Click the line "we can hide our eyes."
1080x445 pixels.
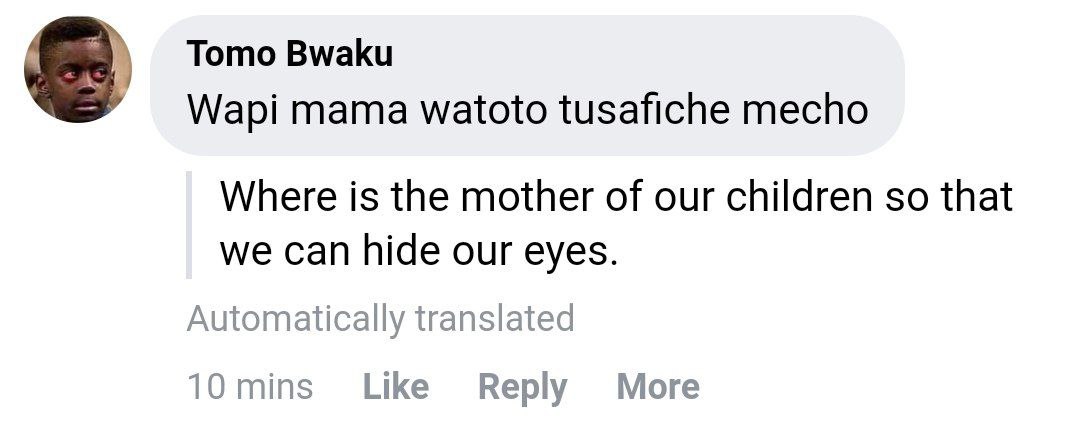[x=413, y=250]
